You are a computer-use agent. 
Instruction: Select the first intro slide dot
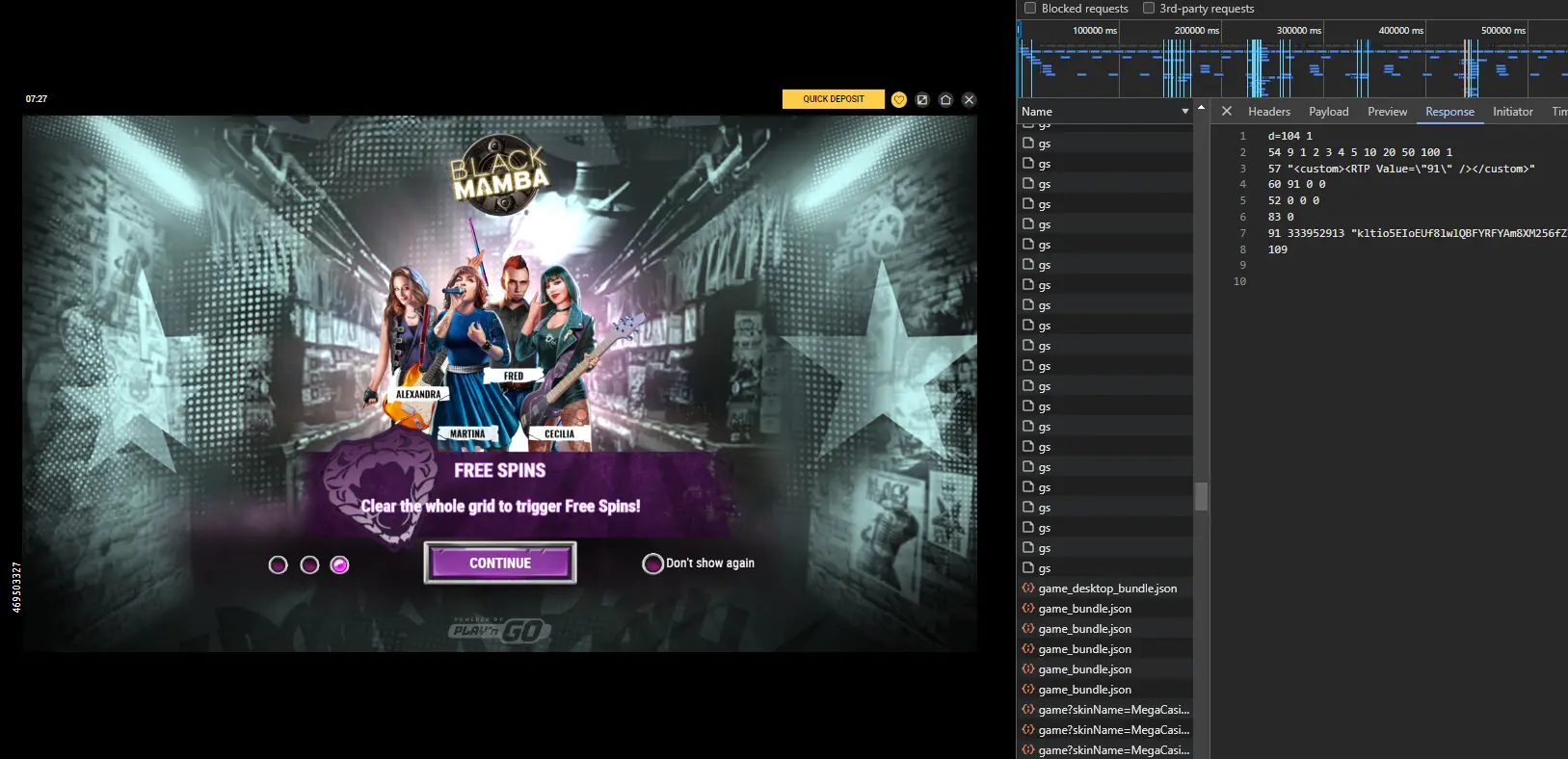click(x=279, y=564)
